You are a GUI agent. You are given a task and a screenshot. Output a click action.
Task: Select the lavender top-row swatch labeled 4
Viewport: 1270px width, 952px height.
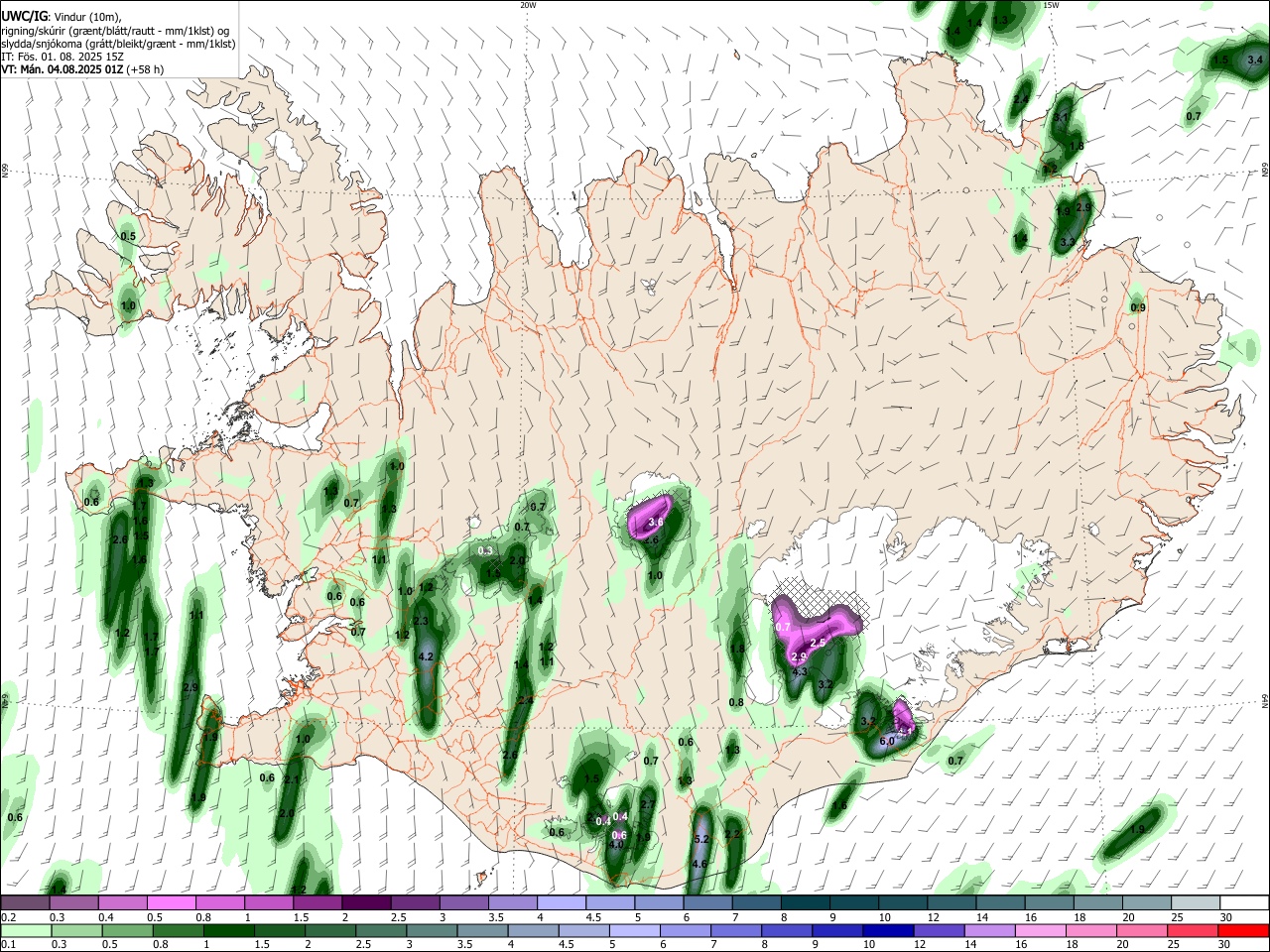click(561, 902)
